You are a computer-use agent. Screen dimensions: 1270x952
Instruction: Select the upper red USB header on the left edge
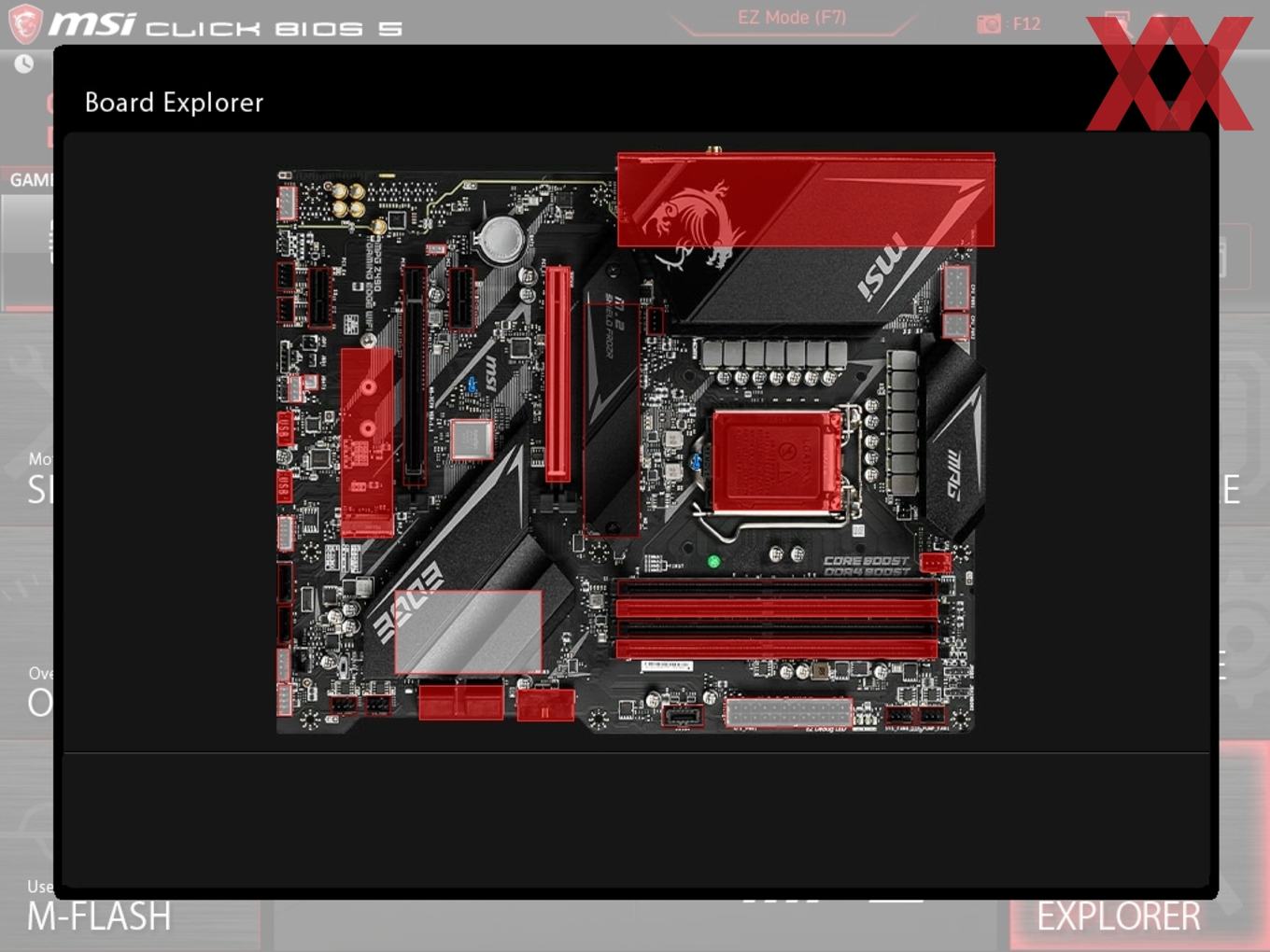(x=284, y=428)
